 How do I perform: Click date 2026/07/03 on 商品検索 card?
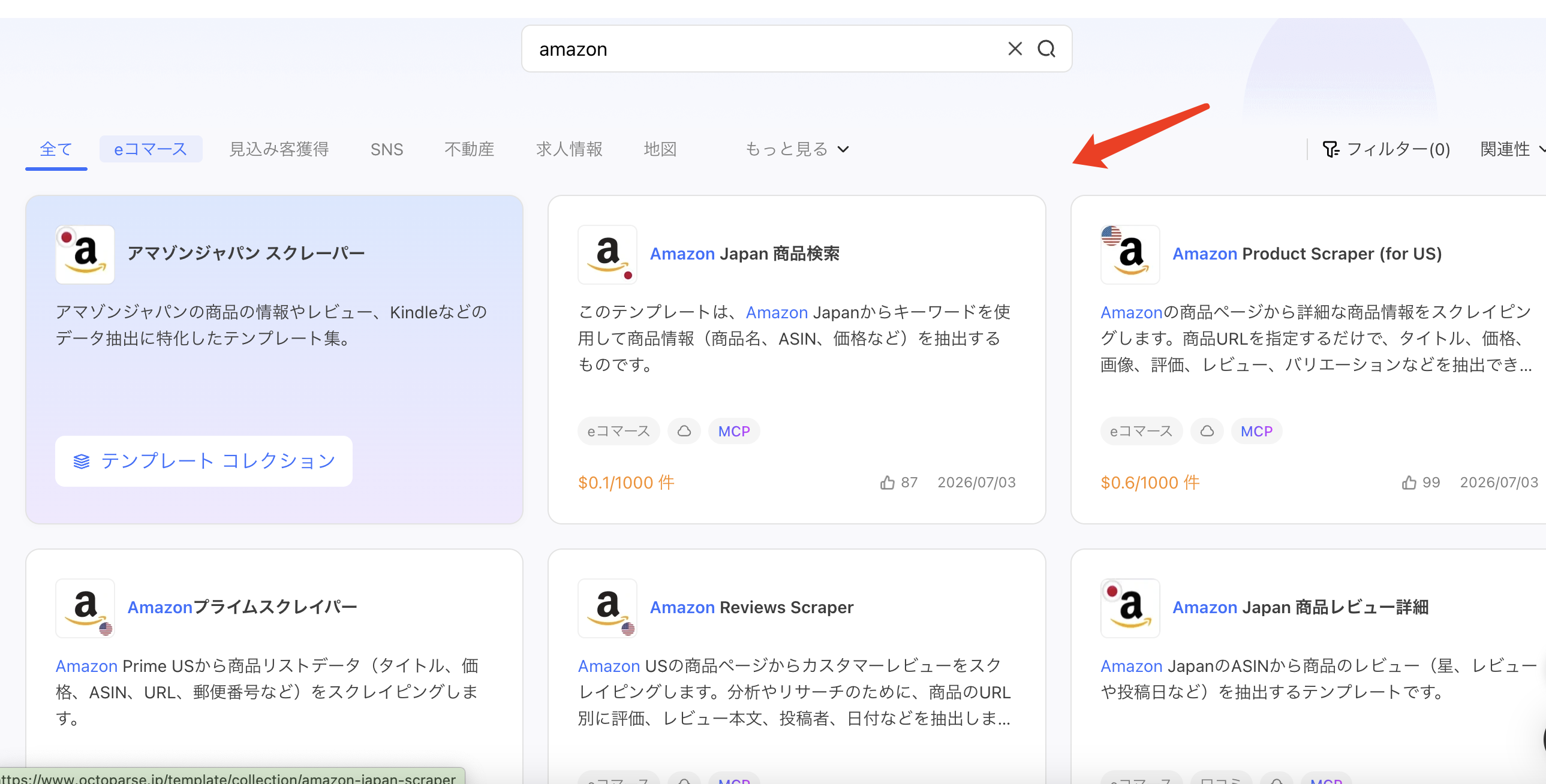(976, 483)
